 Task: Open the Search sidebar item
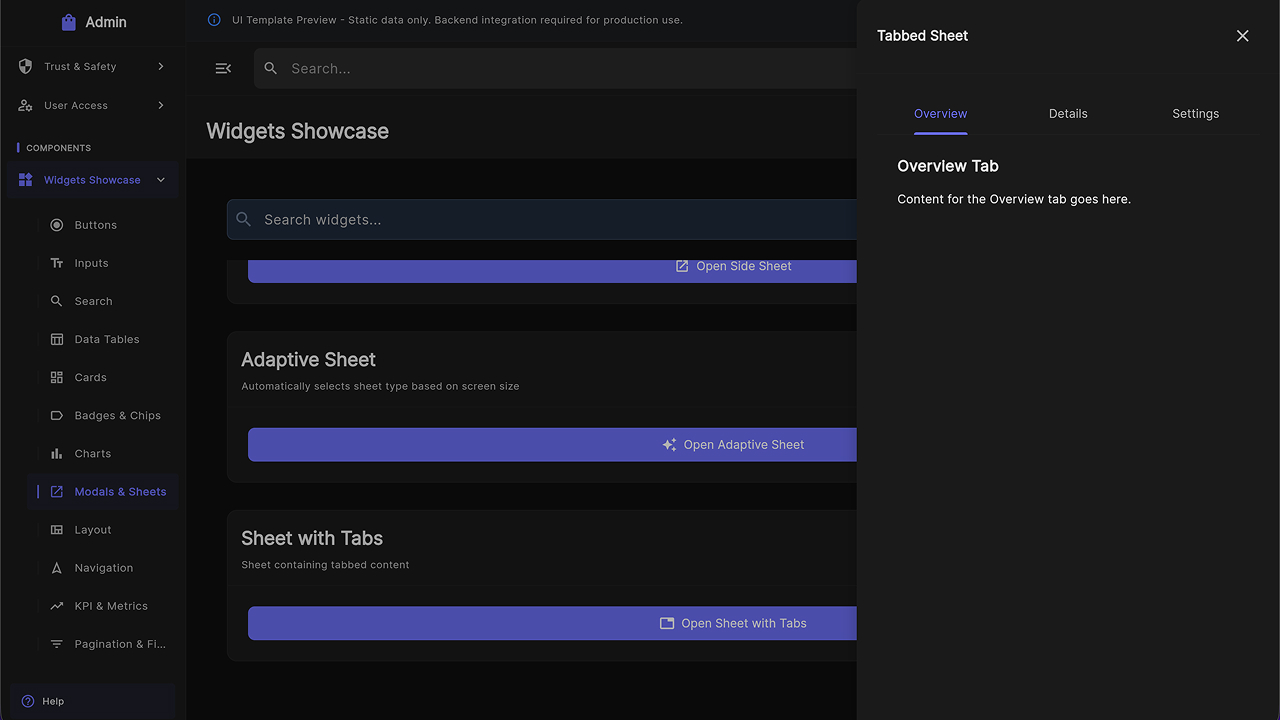[x=103, y=301]
